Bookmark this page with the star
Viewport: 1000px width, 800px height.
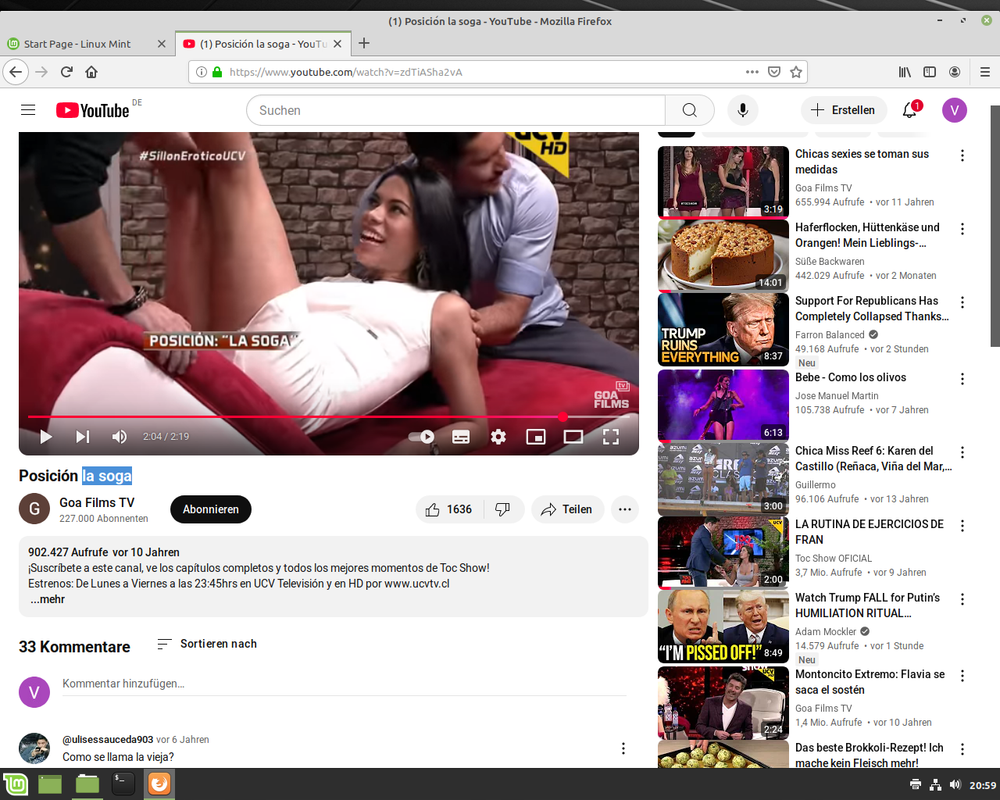(x=795, y=71)
